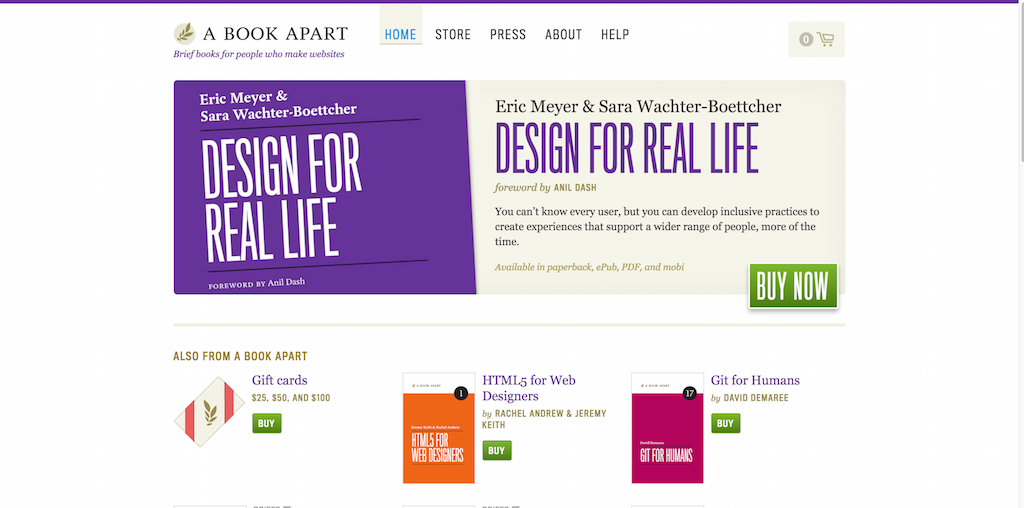Click the 'ALSO FROM A BOOK APART' heading
Viewport: 1024px width, 508px height.
240,357
